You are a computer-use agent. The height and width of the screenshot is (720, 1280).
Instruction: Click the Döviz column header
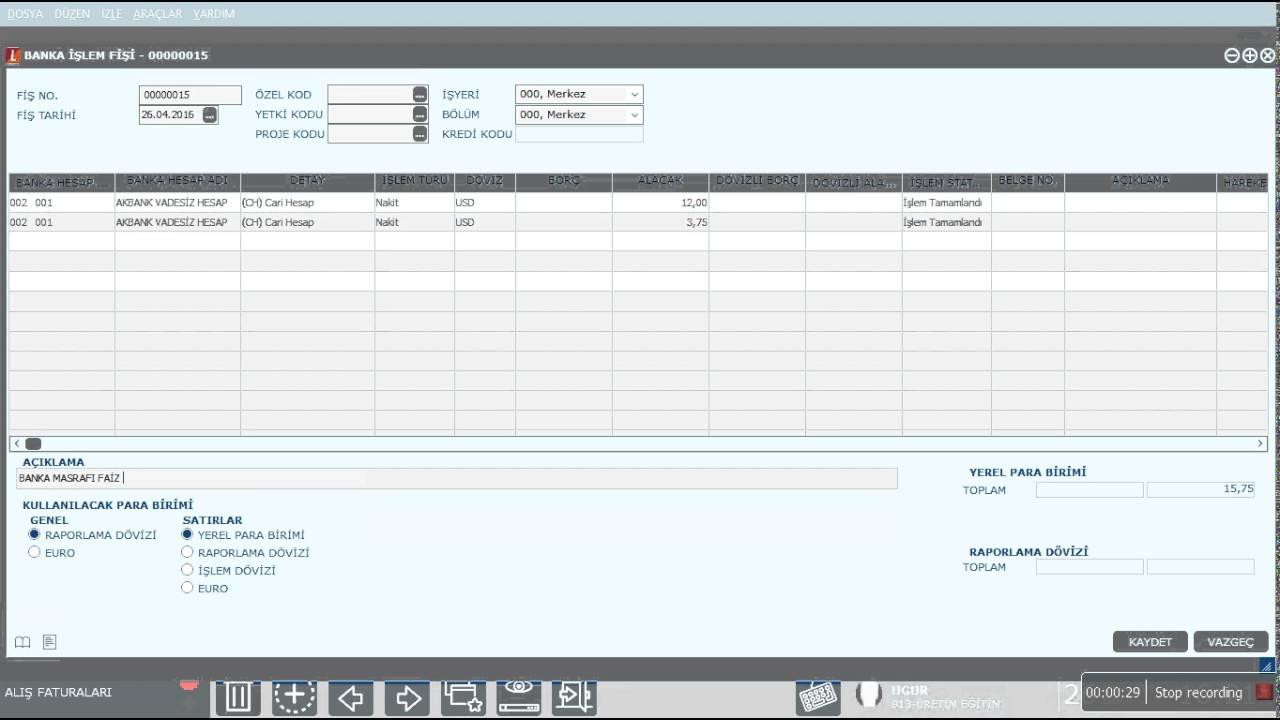click(x=485, y=181)
